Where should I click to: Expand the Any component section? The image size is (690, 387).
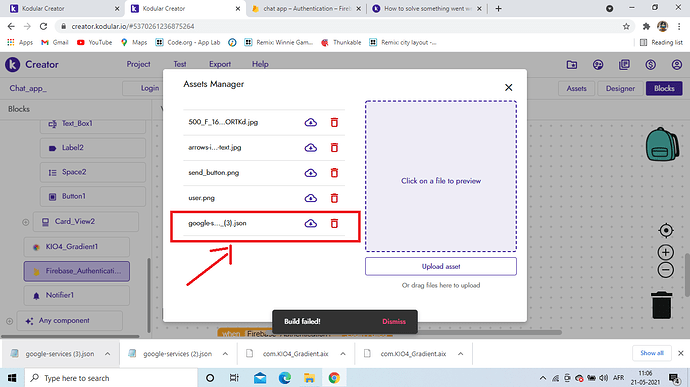pyautogui.click(x=10, y=321)
